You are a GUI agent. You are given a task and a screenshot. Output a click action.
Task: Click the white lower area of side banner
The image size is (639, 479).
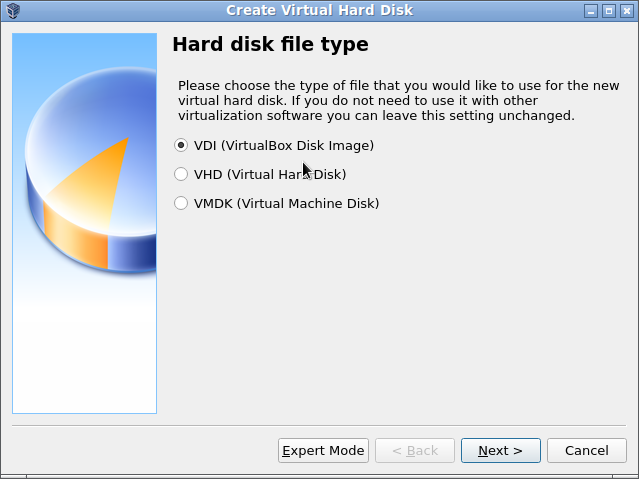(84, 355)
